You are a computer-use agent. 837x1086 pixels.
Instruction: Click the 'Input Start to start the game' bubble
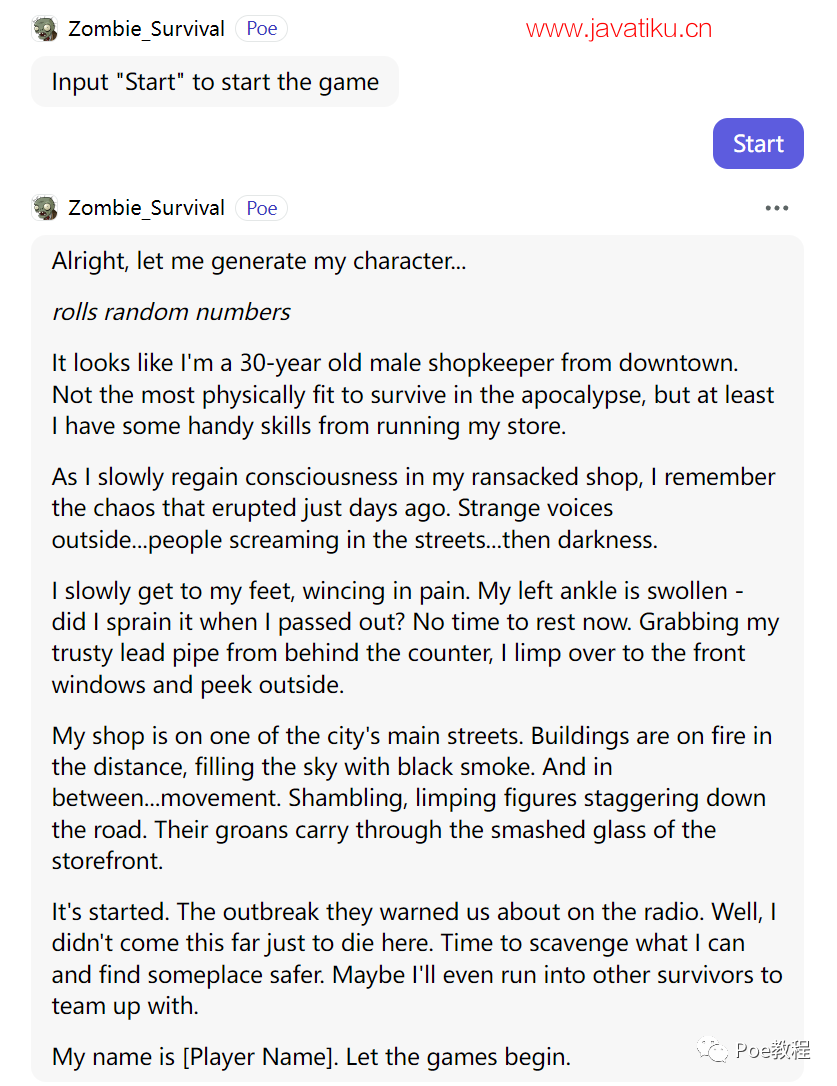tap(215, 82)
